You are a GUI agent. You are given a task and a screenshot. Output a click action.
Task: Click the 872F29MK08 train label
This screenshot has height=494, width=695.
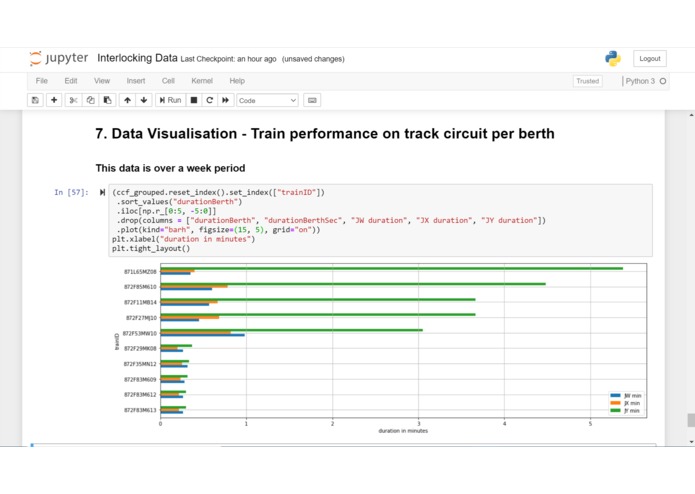point(140,348)
